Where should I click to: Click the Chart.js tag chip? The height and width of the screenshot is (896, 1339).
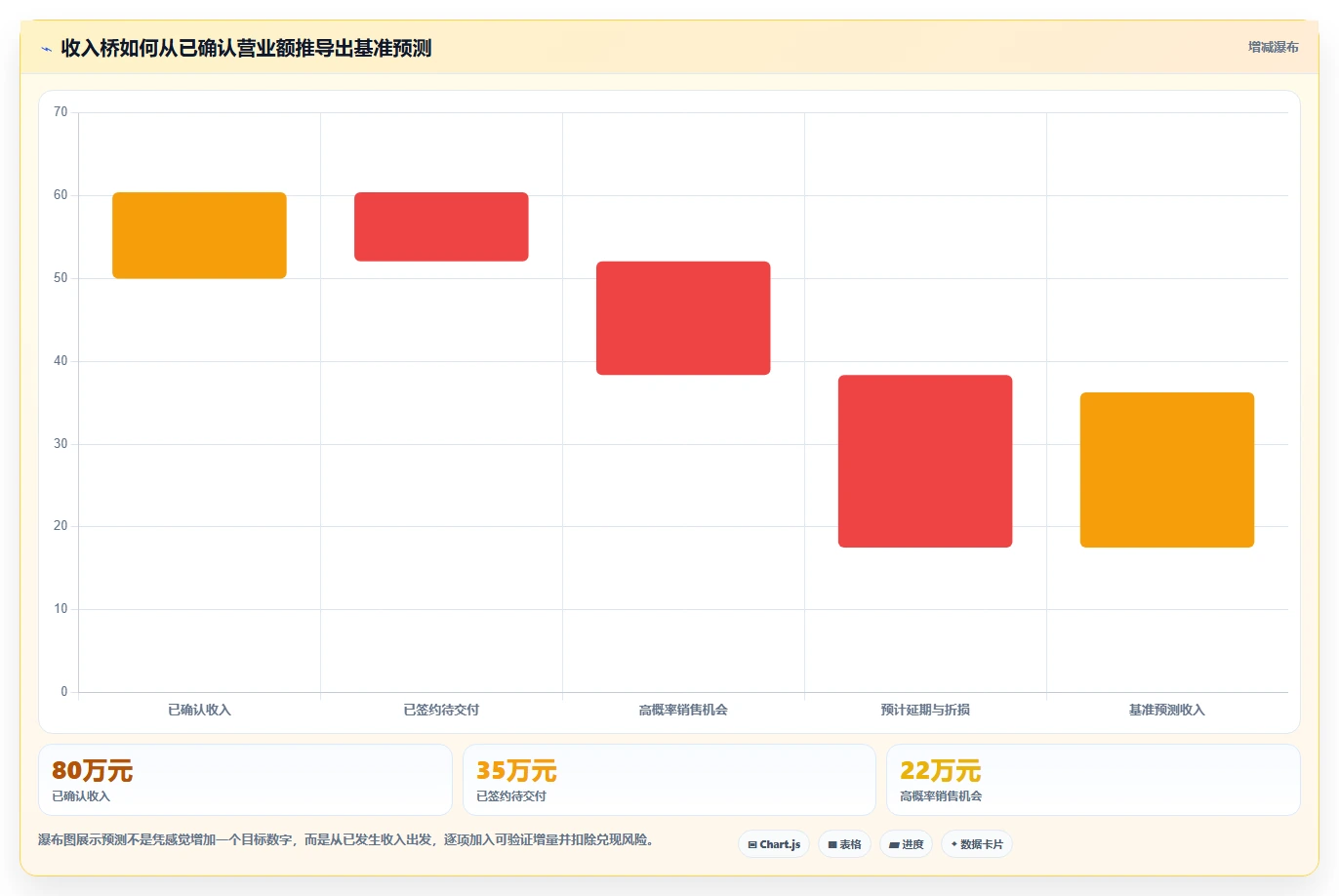[x=774, y=844]
